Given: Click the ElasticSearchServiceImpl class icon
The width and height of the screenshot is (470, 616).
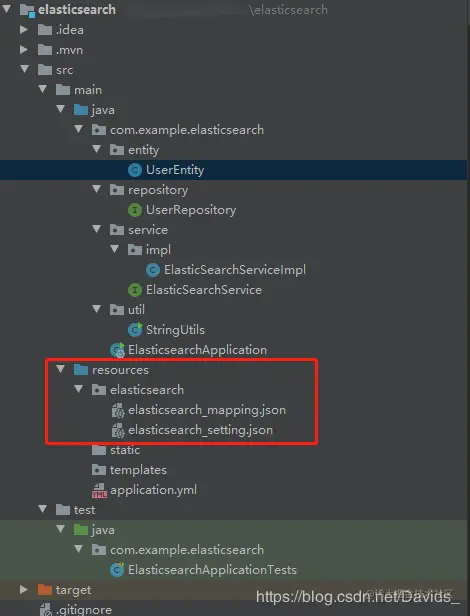Looking at the screenshot, I should pos(153,270).
